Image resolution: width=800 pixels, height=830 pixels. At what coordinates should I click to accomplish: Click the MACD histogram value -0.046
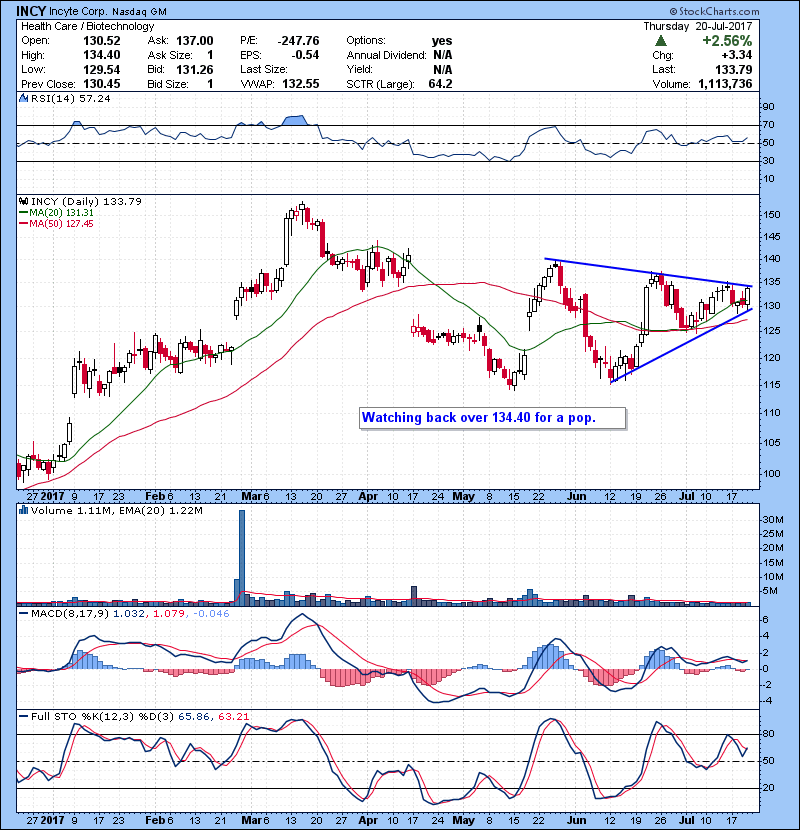pos(211,614)
